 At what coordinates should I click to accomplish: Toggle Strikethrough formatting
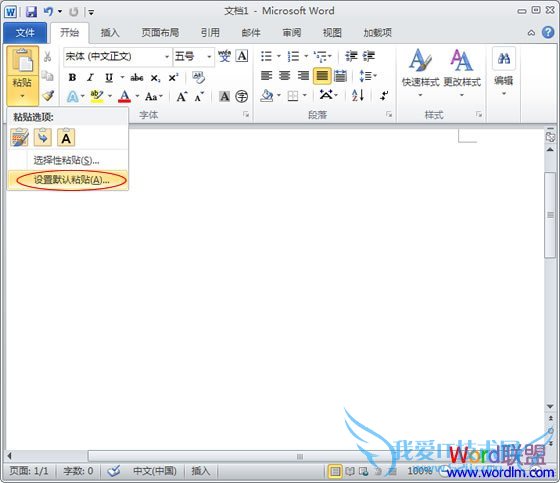point(137,77)
